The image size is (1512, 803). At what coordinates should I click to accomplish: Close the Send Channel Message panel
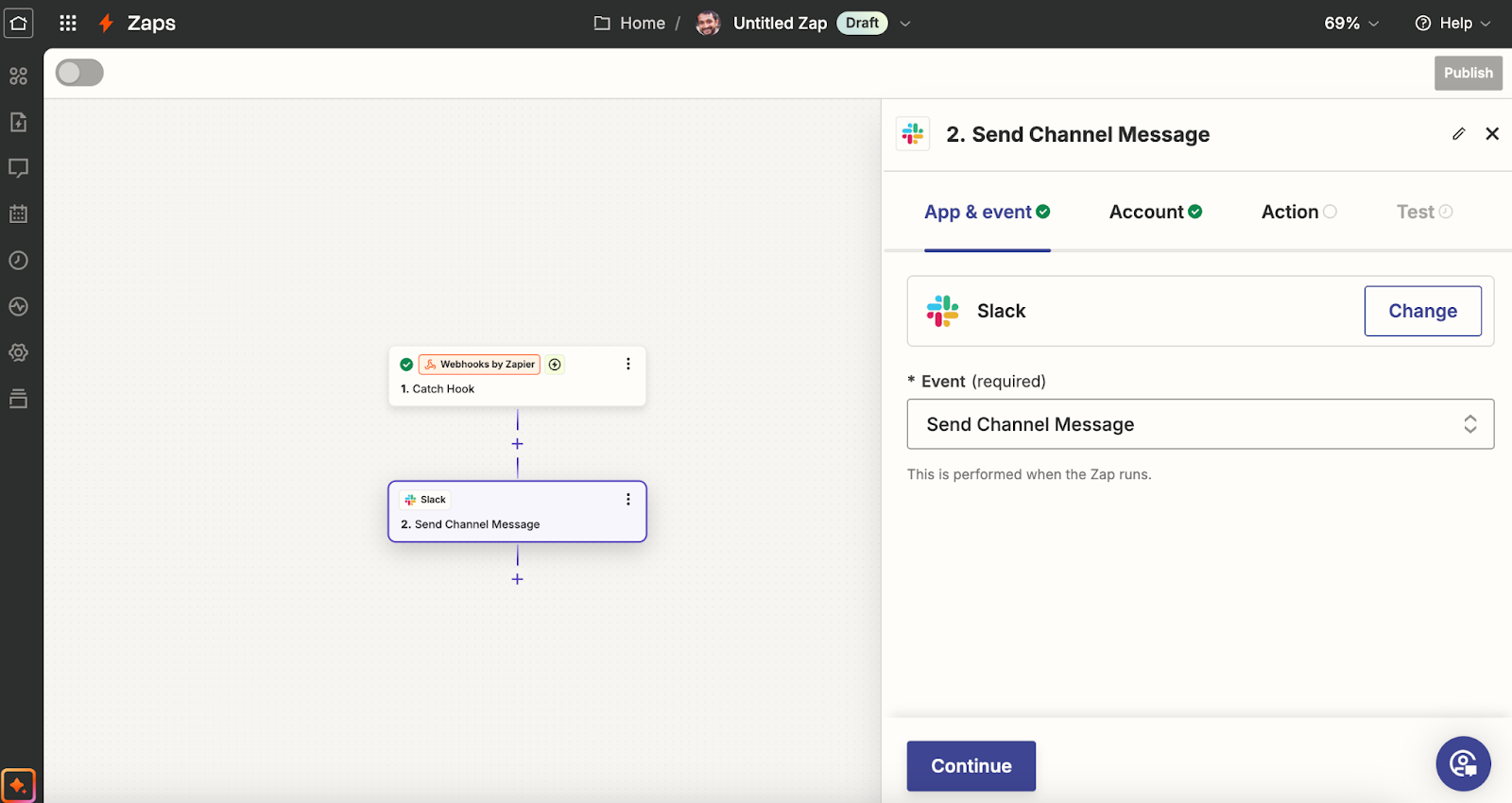click(1492, 134)
